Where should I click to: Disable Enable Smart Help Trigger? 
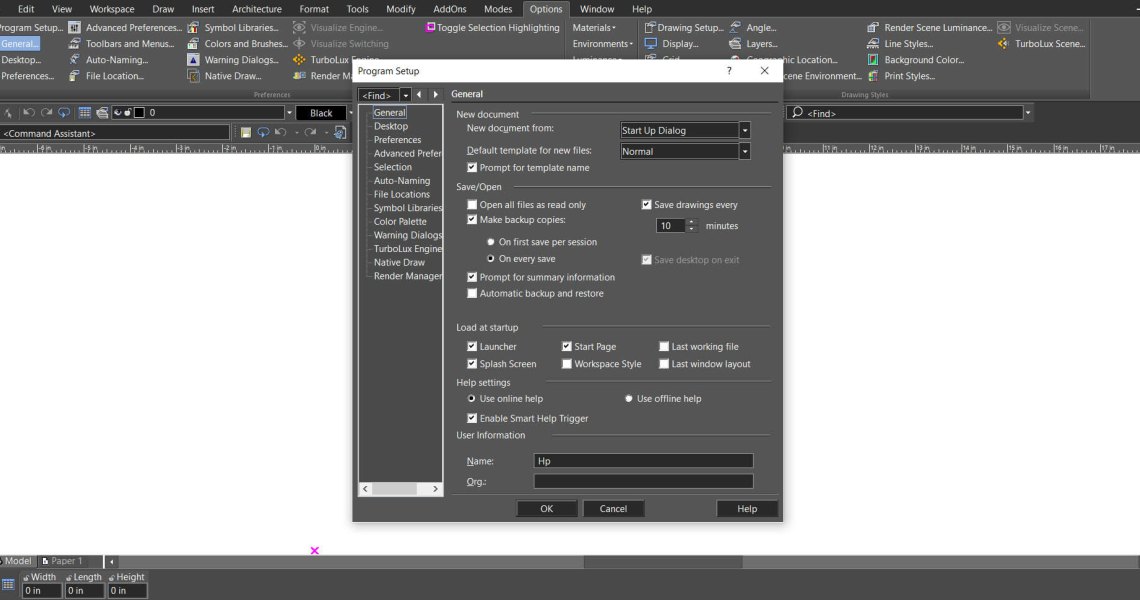click(472, 418)
